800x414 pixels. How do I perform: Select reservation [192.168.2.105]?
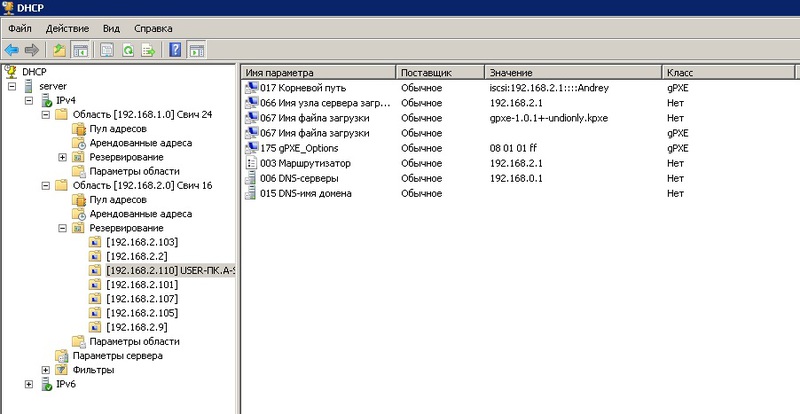pyautogui.click(x=142, y=313)
